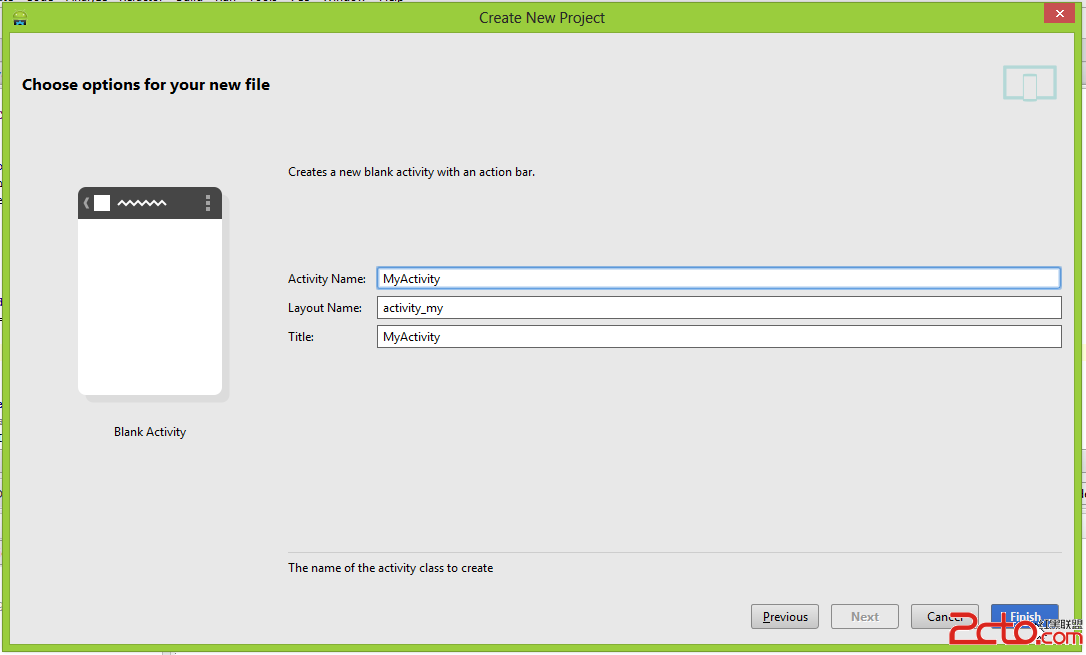Click the 'Creates a new blank activity' description
Viewport: 1086px width, 655px height.
(411, 172)
